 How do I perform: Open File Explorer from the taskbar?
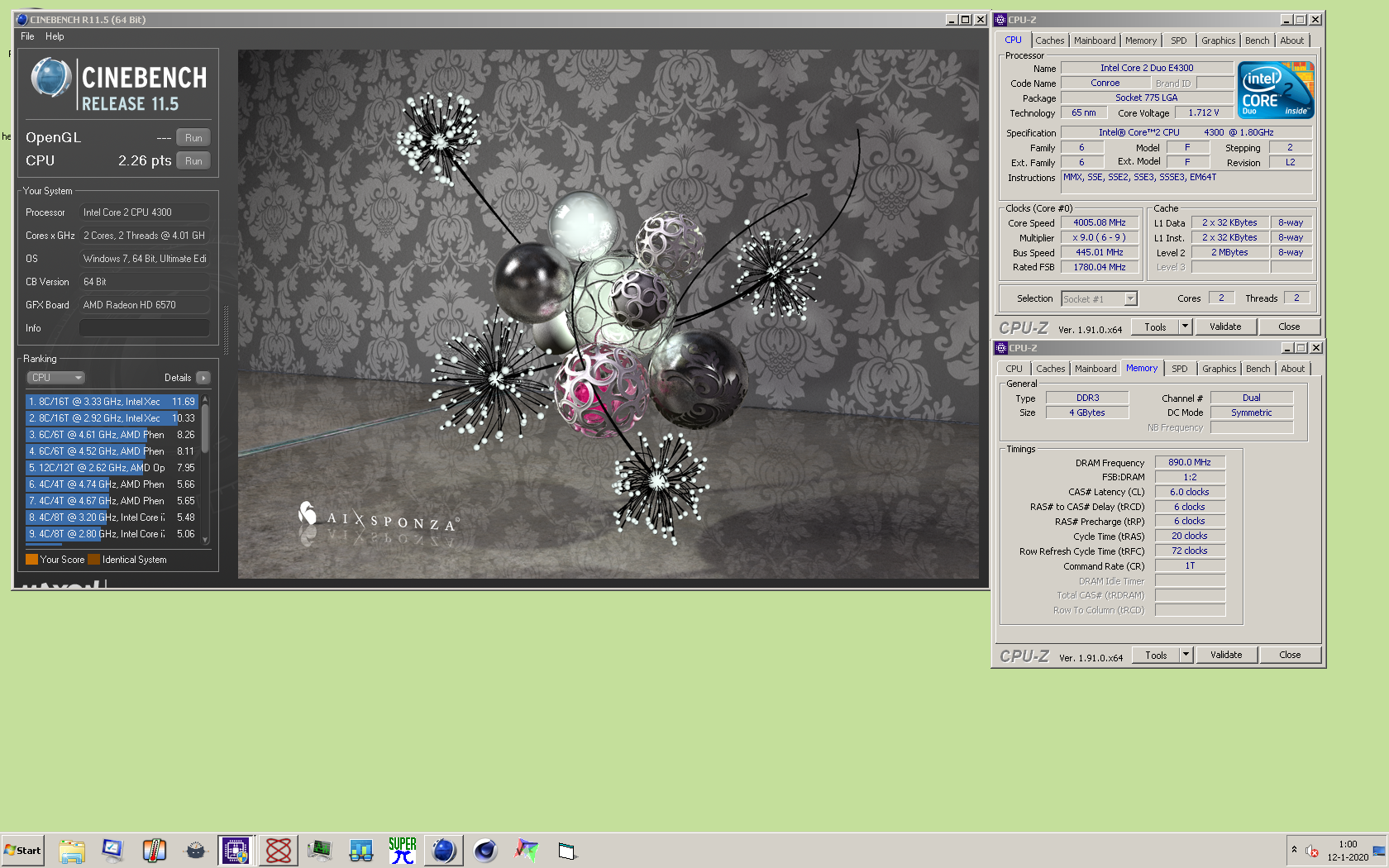point(72,850)
